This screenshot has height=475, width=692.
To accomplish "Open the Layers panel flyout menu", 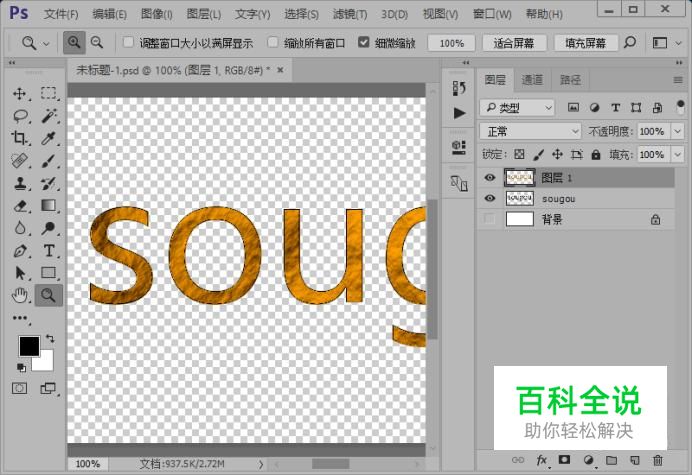I will (678, 80).
